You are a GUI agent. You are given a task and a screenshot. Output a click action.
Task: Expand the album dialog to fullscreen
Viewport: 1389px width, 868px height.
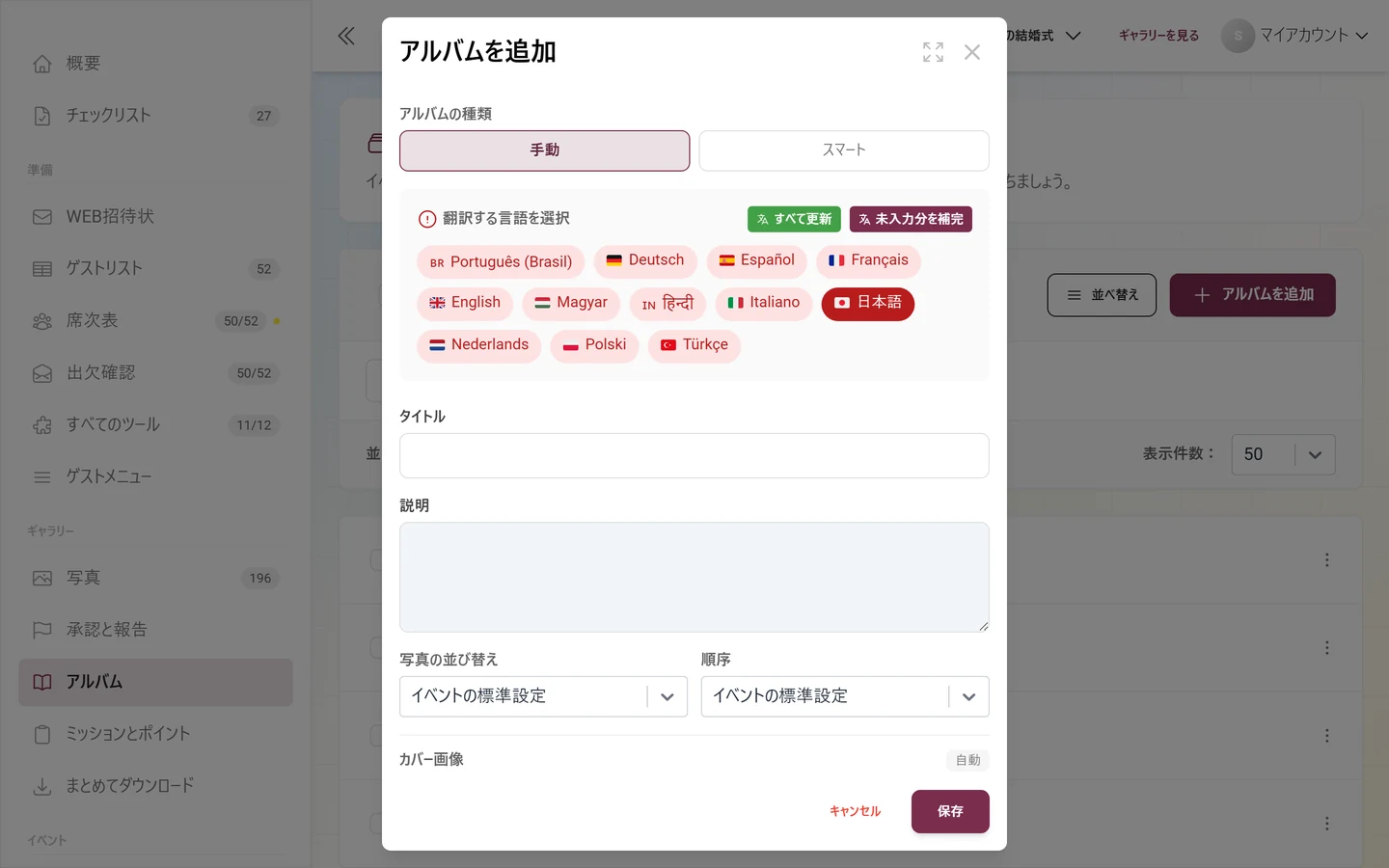click(x=933, y=52)
